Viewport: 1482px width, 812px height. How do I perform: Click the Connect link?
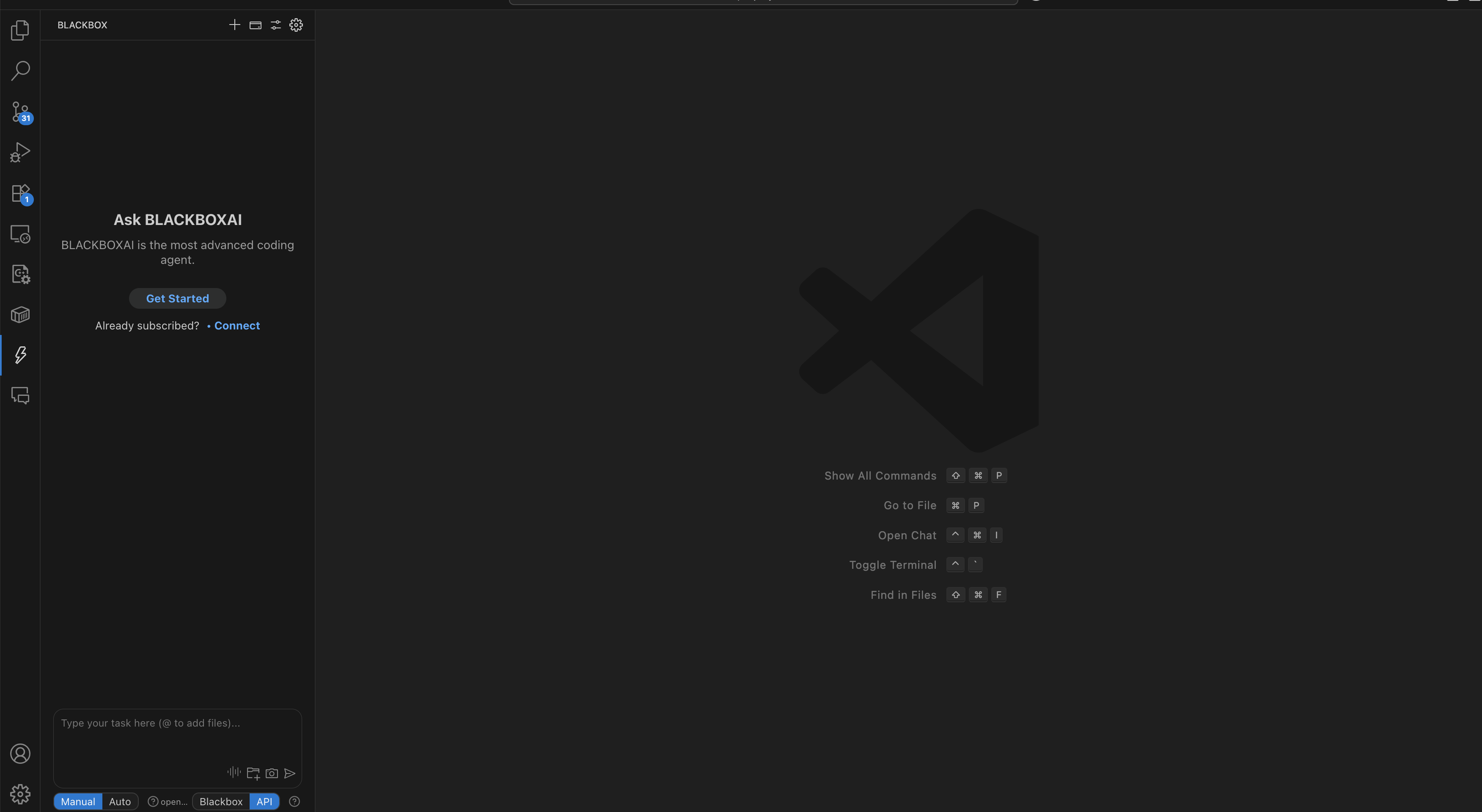coord(237,326)
